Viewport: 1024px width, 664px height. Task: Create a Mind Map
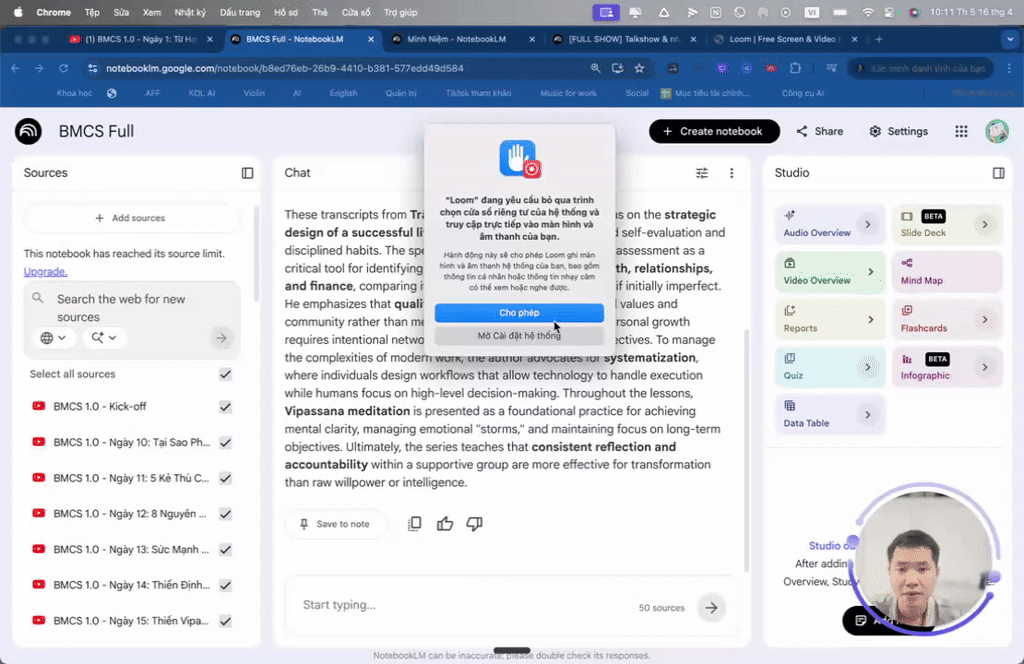click(x=947, y=272)
